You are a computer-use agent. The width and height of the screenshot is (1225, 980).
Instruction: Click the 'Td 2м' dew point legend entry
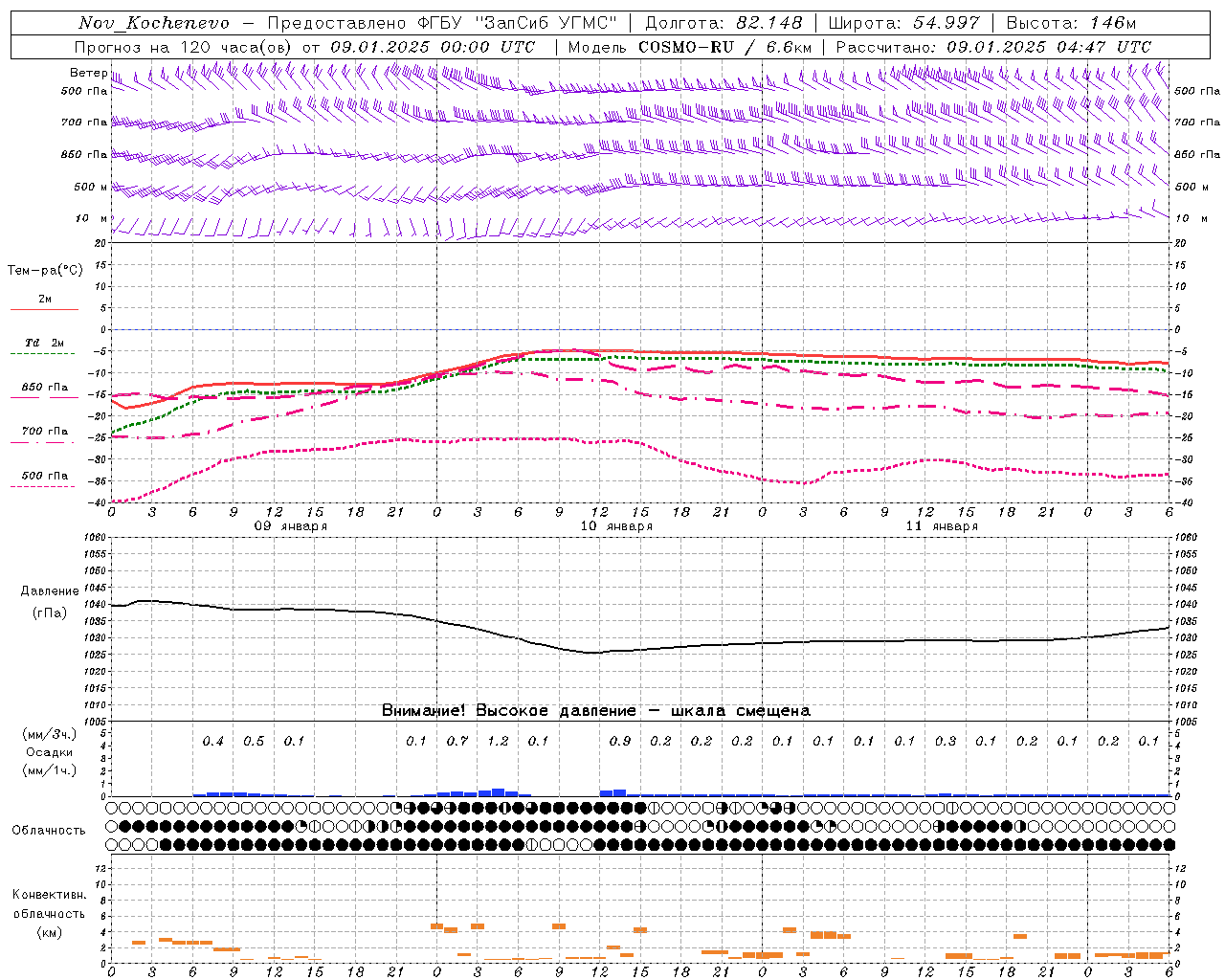pyautogui.click(x=44, y=343)
